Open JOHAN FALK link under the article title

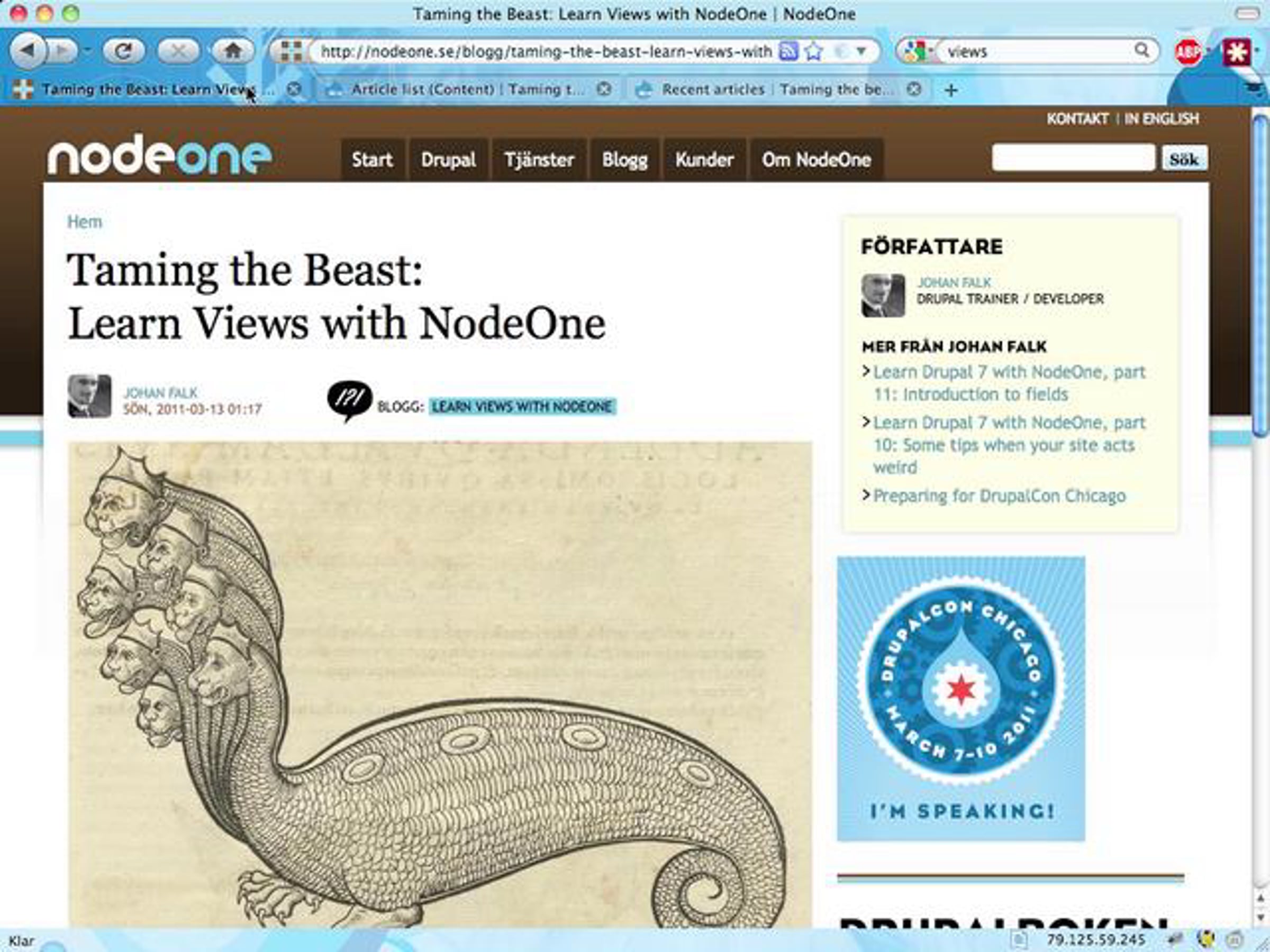click(160, 393)
